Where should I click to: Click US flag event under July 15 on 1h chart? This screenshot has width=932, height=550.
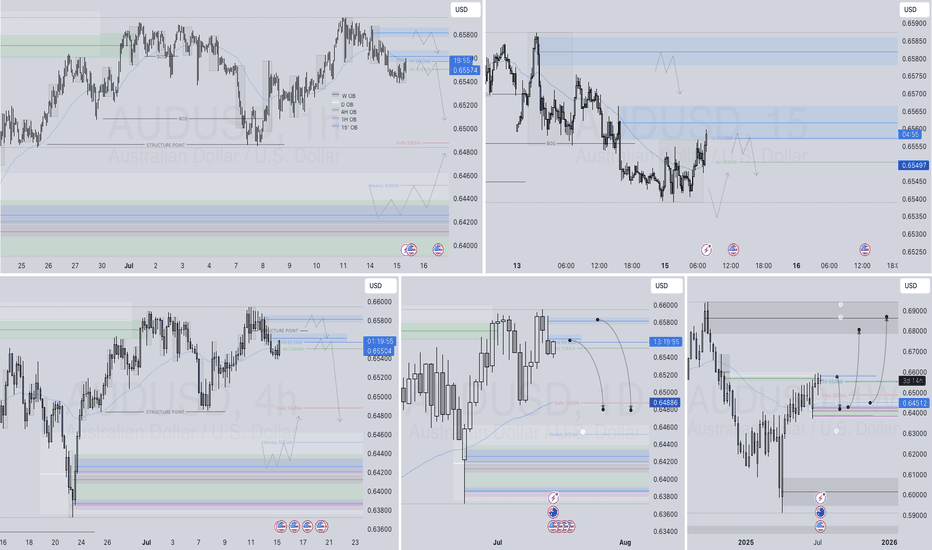411,250
